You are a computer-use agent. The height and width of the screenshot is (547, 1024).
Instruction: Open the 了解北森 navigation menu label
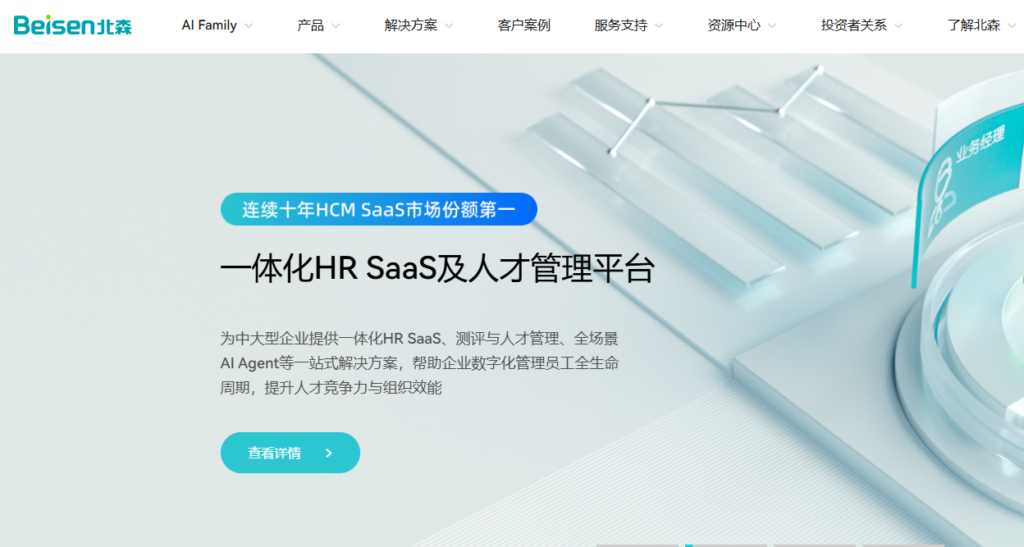point(974,25)
